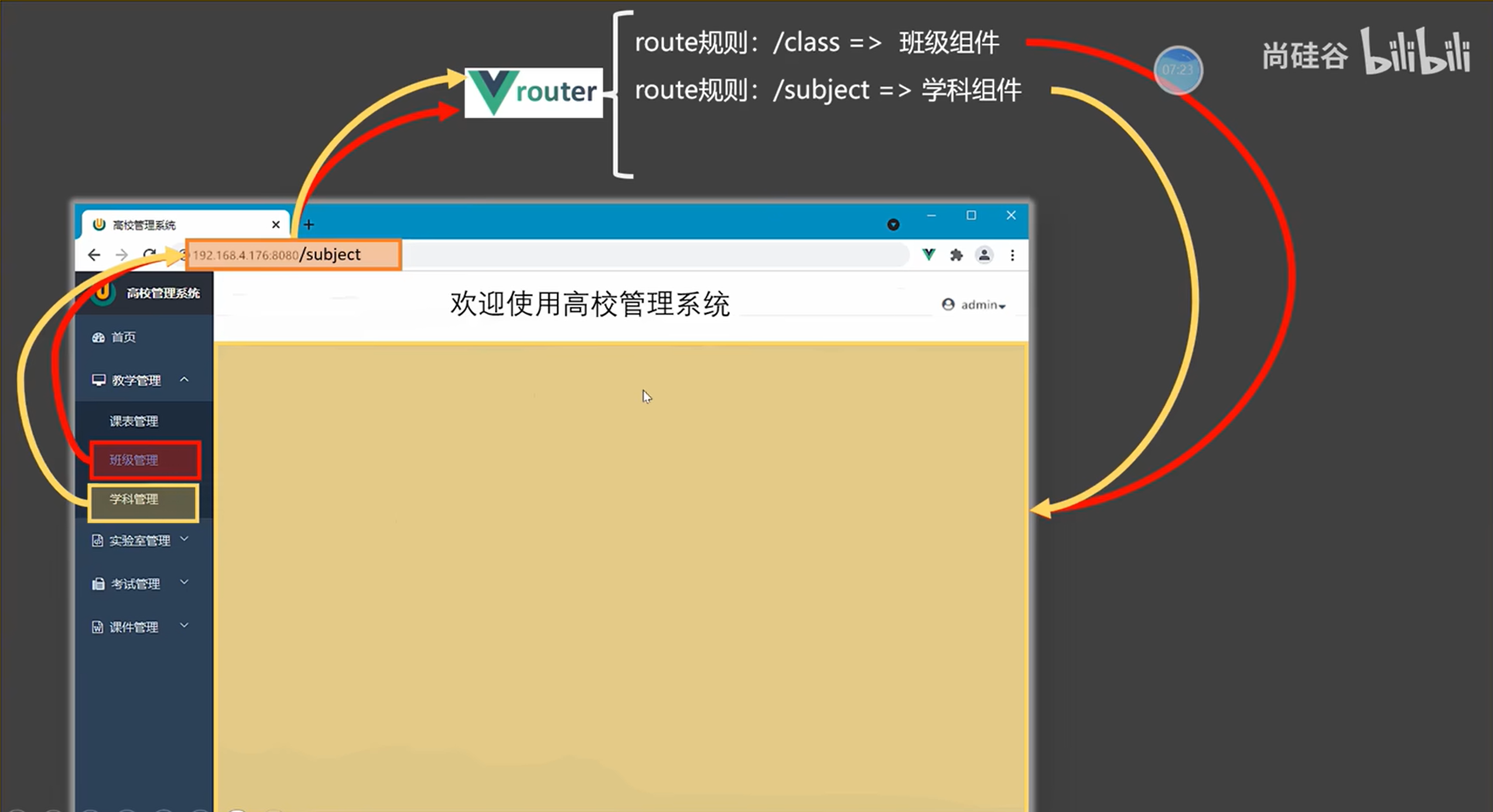
Task: Expand the 课件管理 submenu
Action: (185, 626)
